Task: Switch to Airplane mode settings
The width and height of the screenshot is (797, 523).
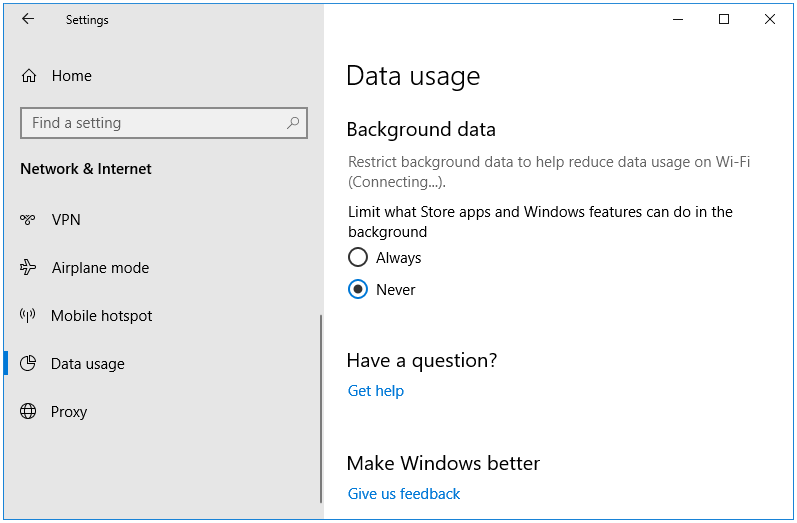Action: point(101,268)
